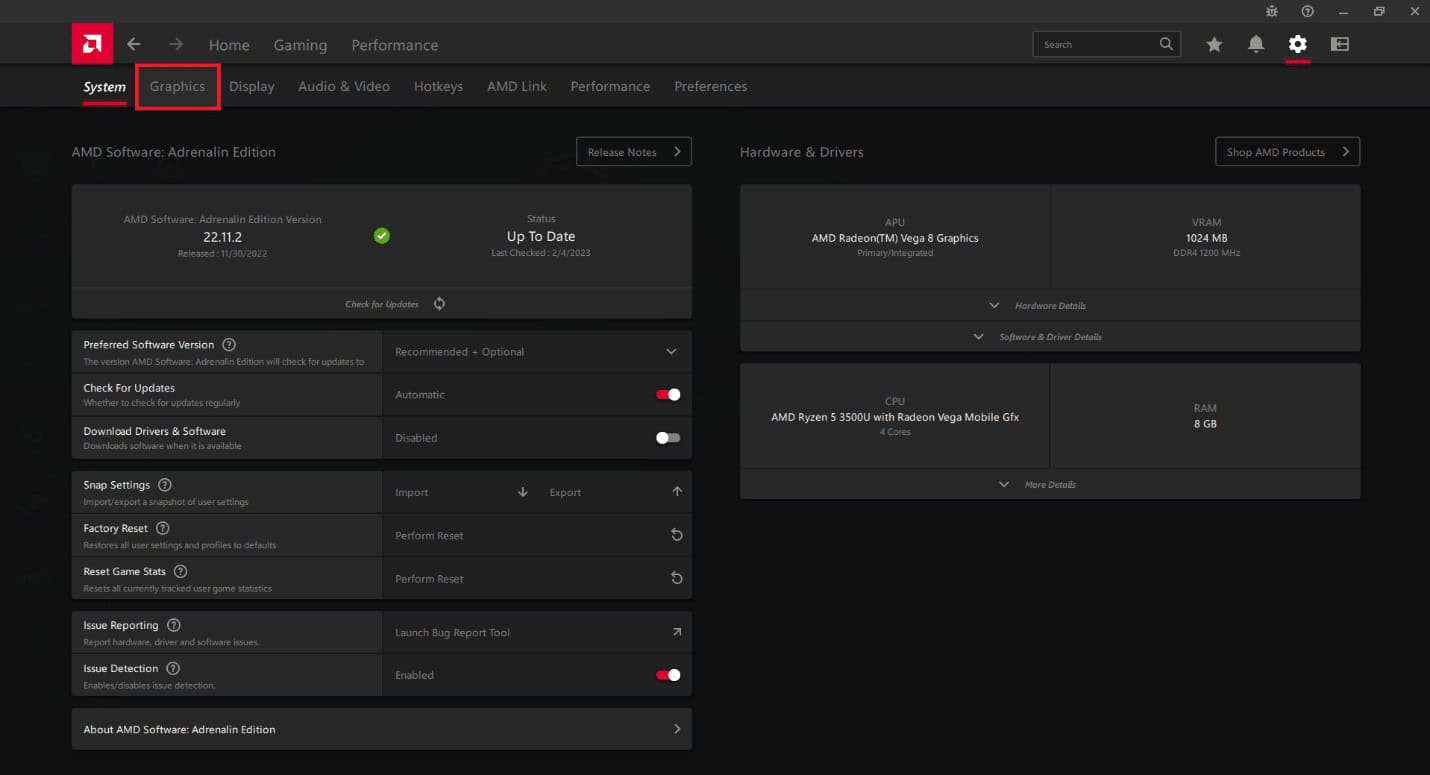Show help for Factory Reset

click(163, 528)
